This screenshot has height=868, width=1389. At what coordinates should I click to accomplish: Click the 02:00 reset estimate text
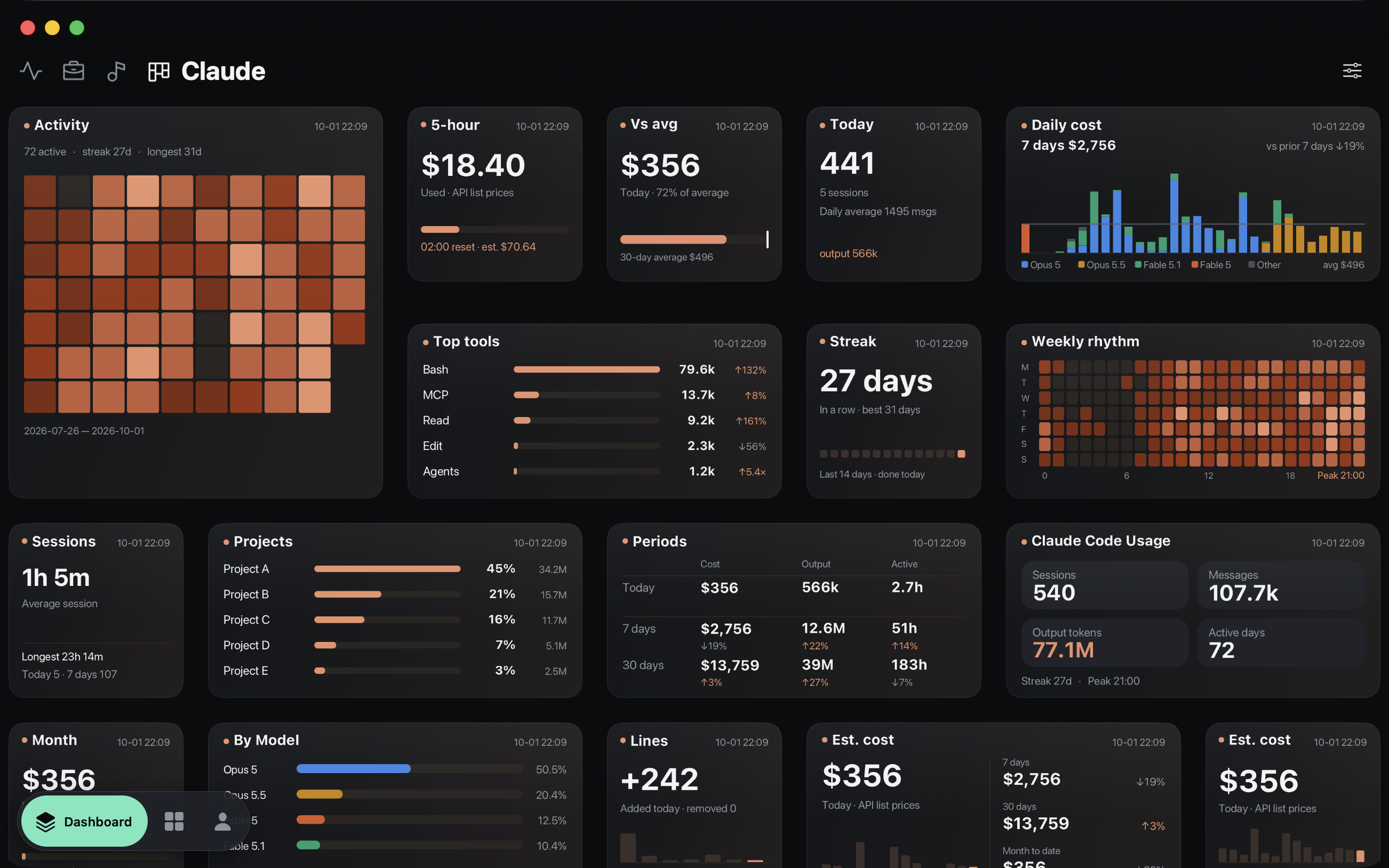point(477,247)
